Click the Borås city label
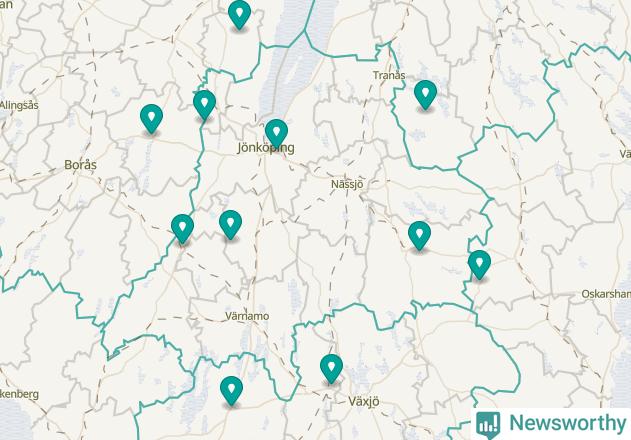 [x=80, y=165]
